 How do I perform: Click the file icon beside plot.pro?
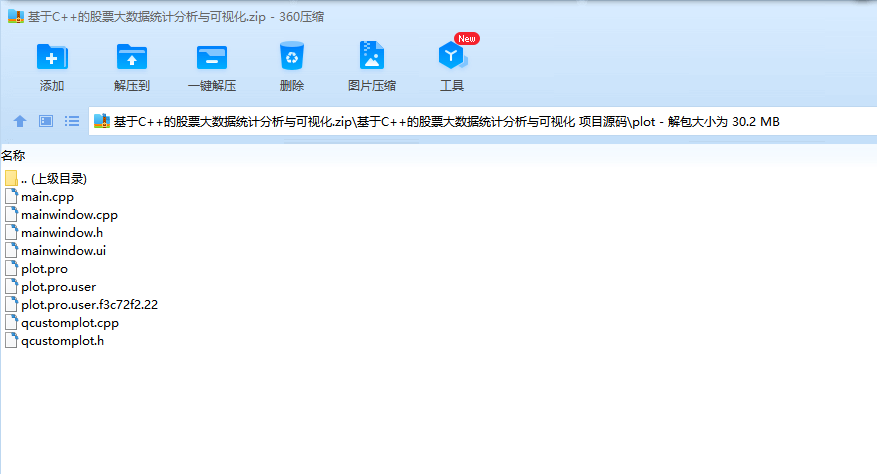(11, 268)
